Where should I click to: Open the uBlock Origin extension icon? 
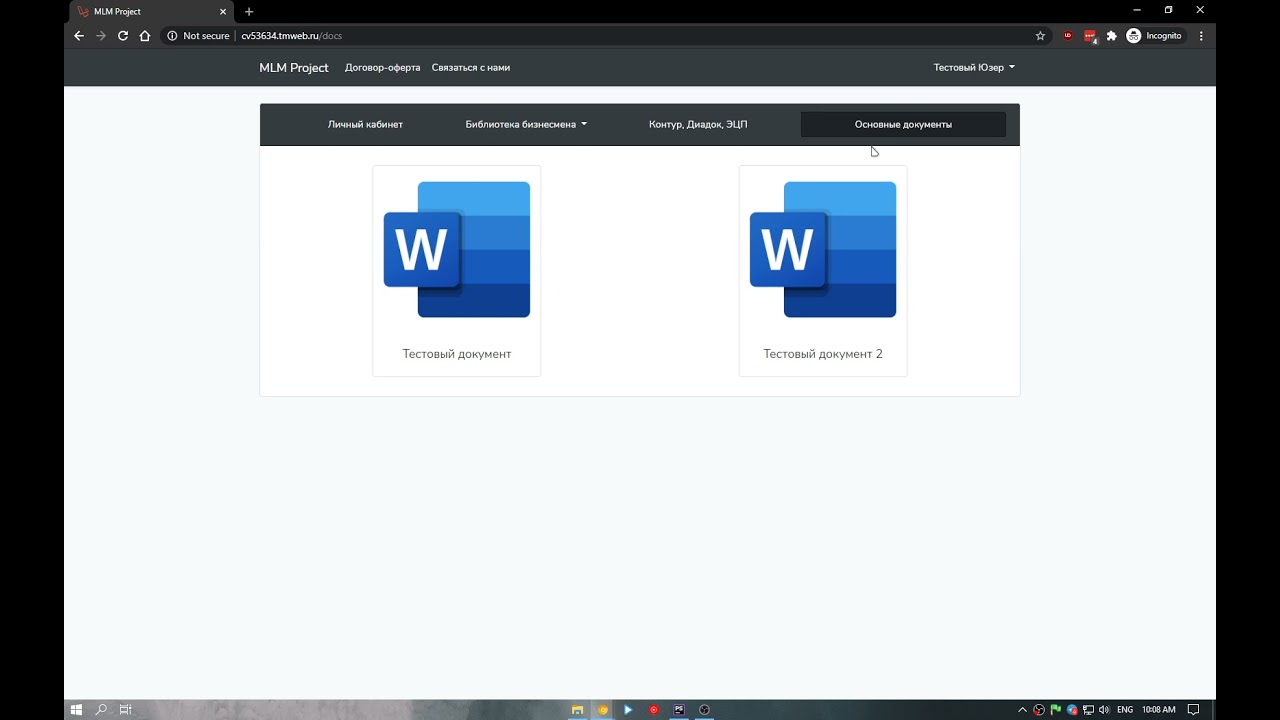point(1068,36)
